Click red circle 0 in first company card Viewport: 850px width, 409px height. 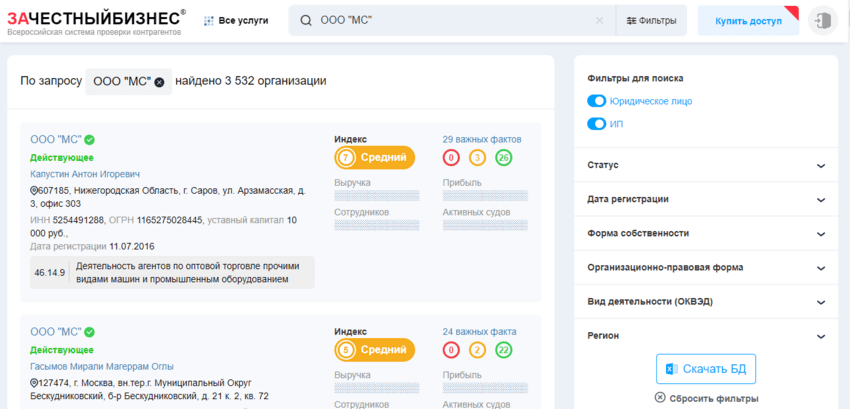tap(451, 158)
